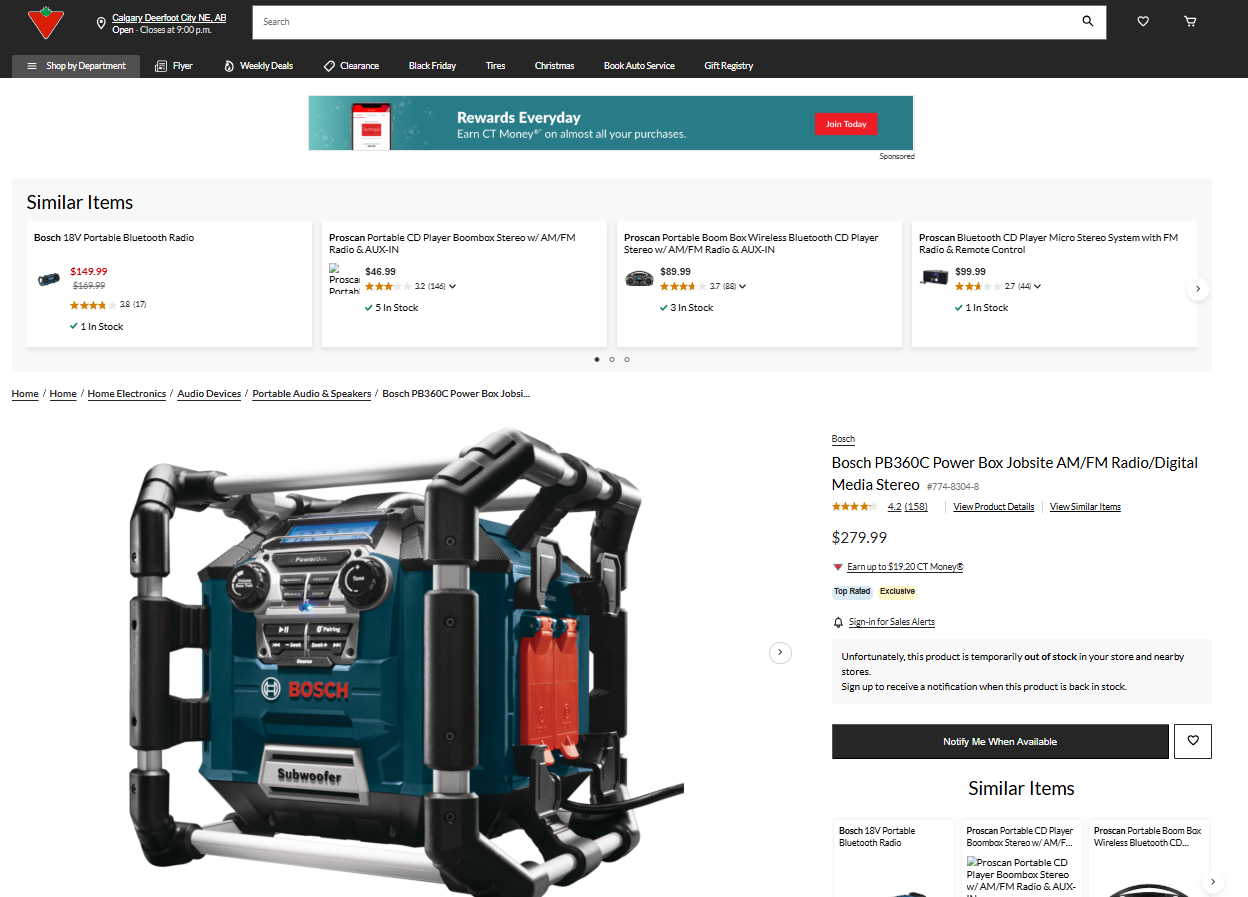Click the Notify Me When Available button

tap(1000, 740)
